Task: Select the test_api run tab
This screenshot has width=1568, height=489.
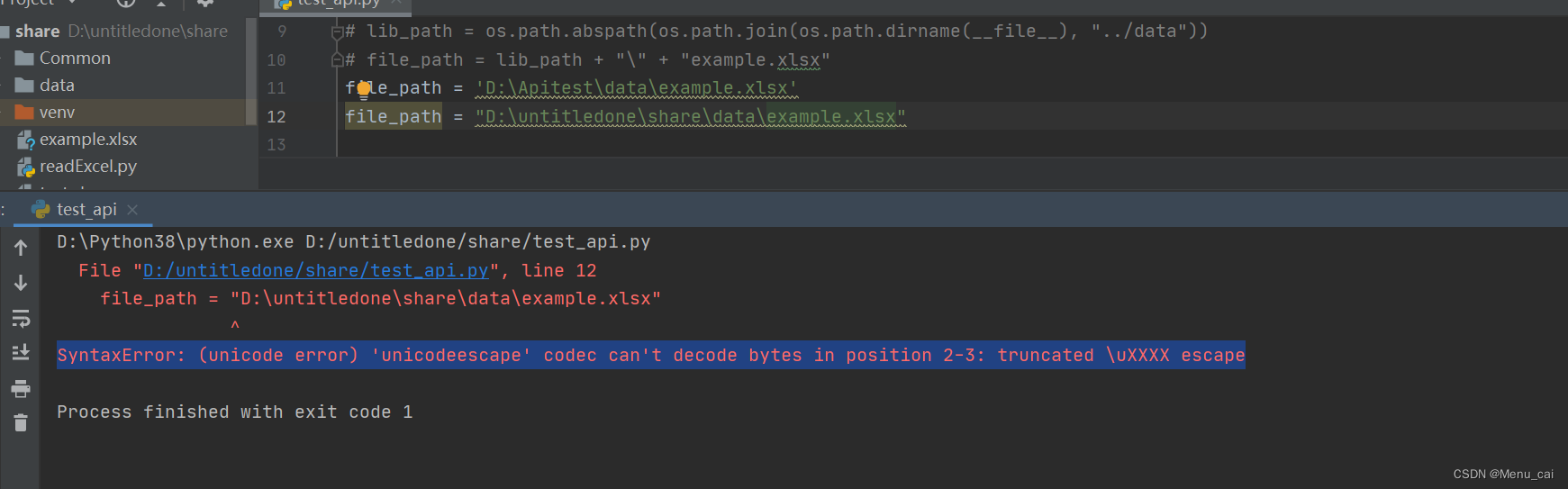Action: click(x=85, y=209)
